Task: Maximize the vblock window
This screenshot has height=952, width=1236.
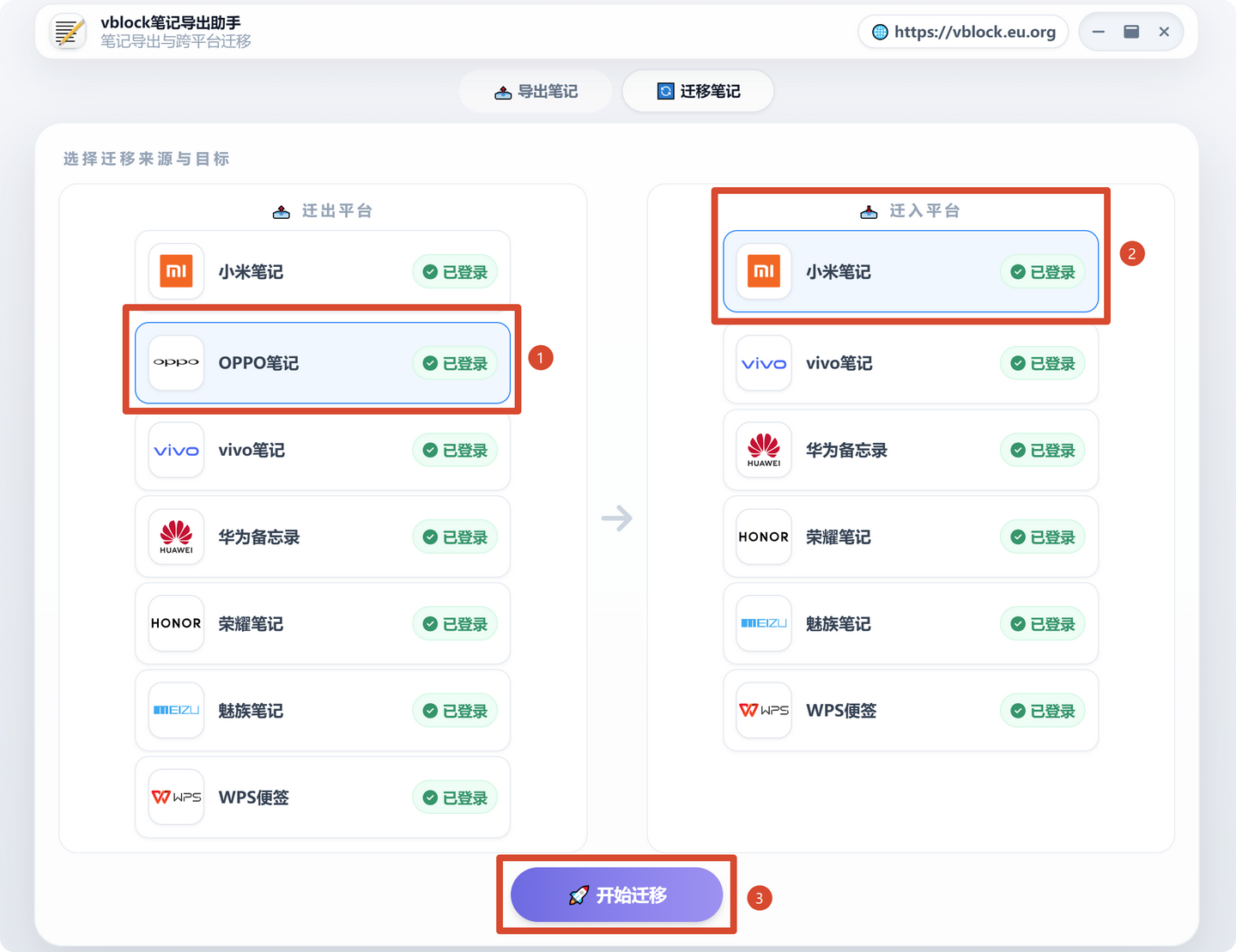Action: point(1131,32)
